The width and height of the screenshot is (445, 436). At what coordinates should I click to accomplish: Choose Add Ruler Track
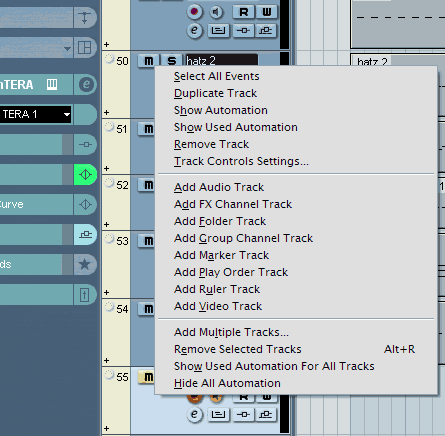(x=217, y=289)
